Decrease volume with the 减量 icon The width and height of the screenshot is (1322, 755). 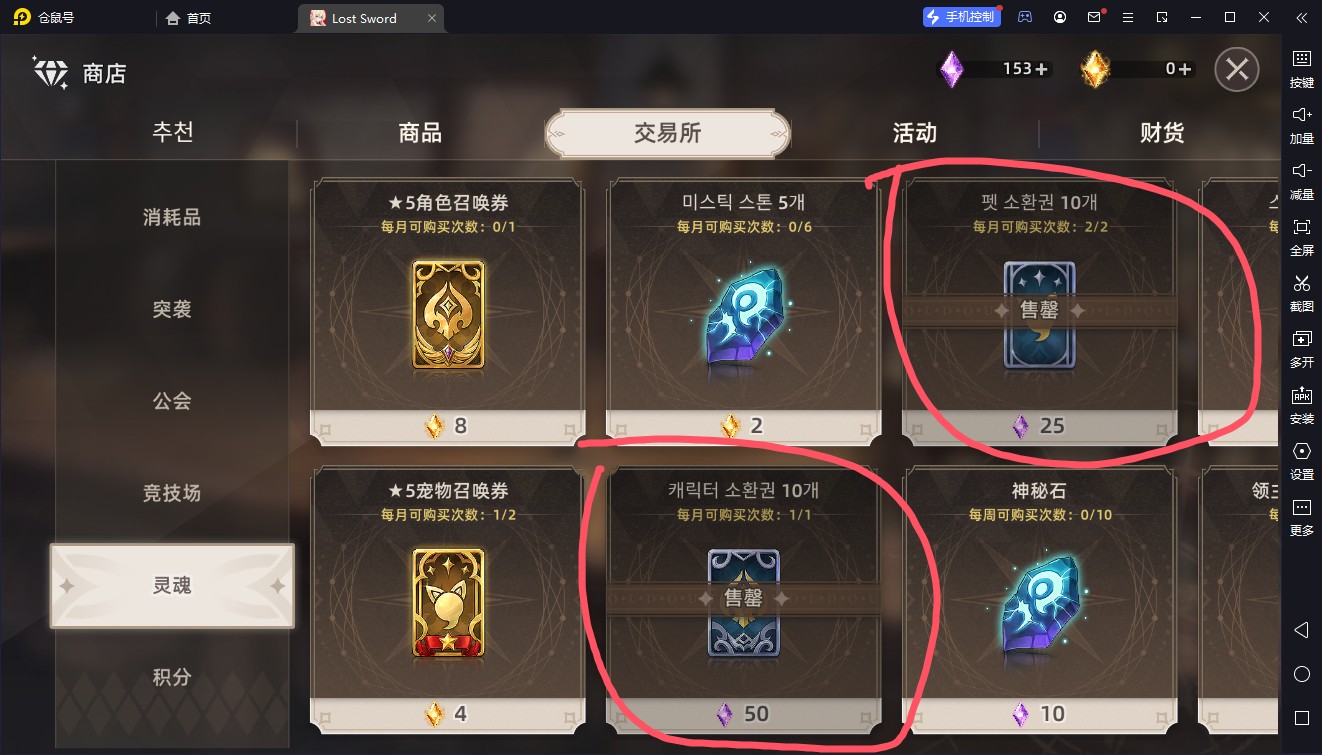pyautogui.click(x=1301, y=181)
